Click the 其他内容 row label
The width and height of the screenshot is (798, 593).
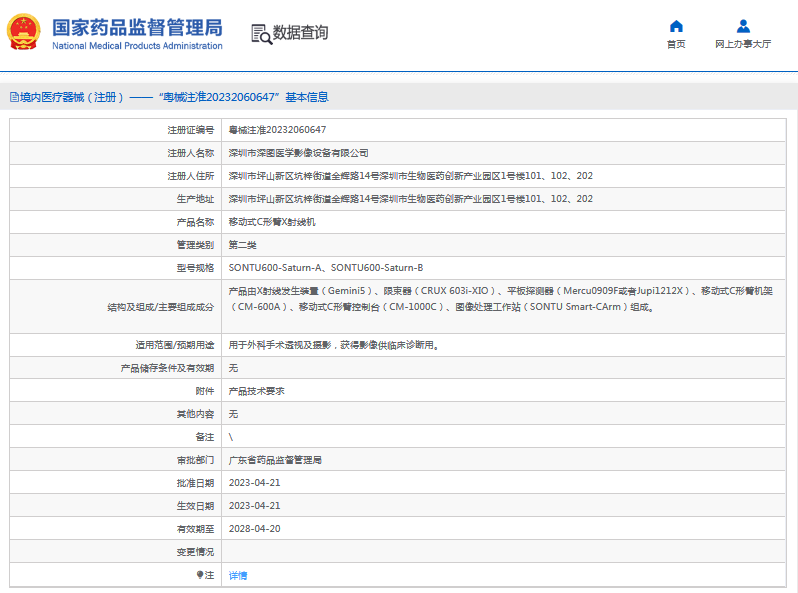(x=195, y=414)
